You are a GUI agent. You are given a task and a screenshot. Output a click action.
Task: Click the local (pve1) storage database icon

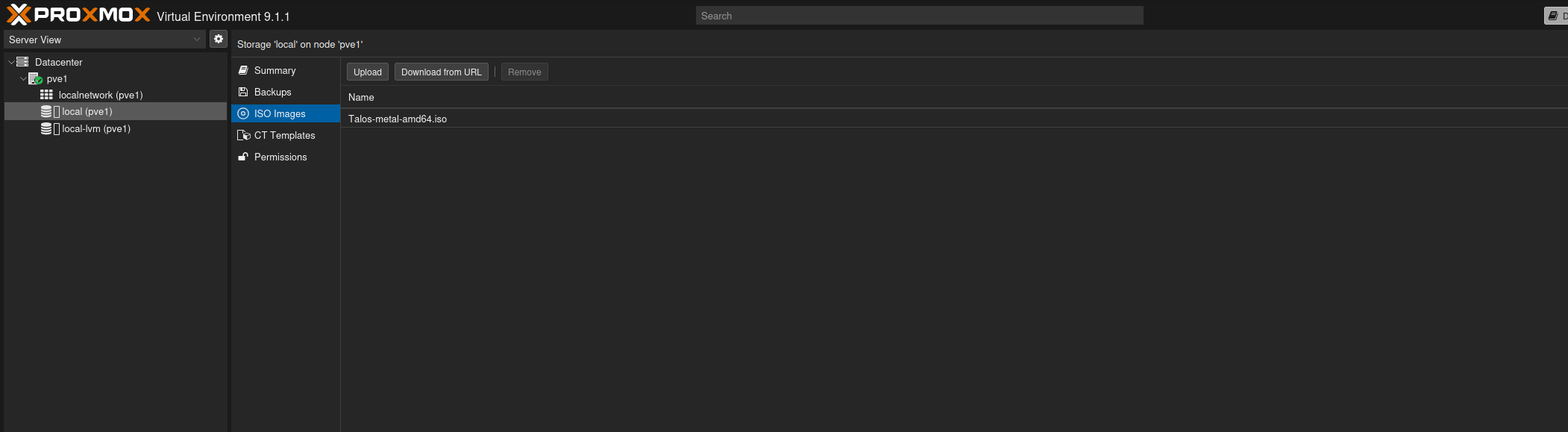(46, 111)
